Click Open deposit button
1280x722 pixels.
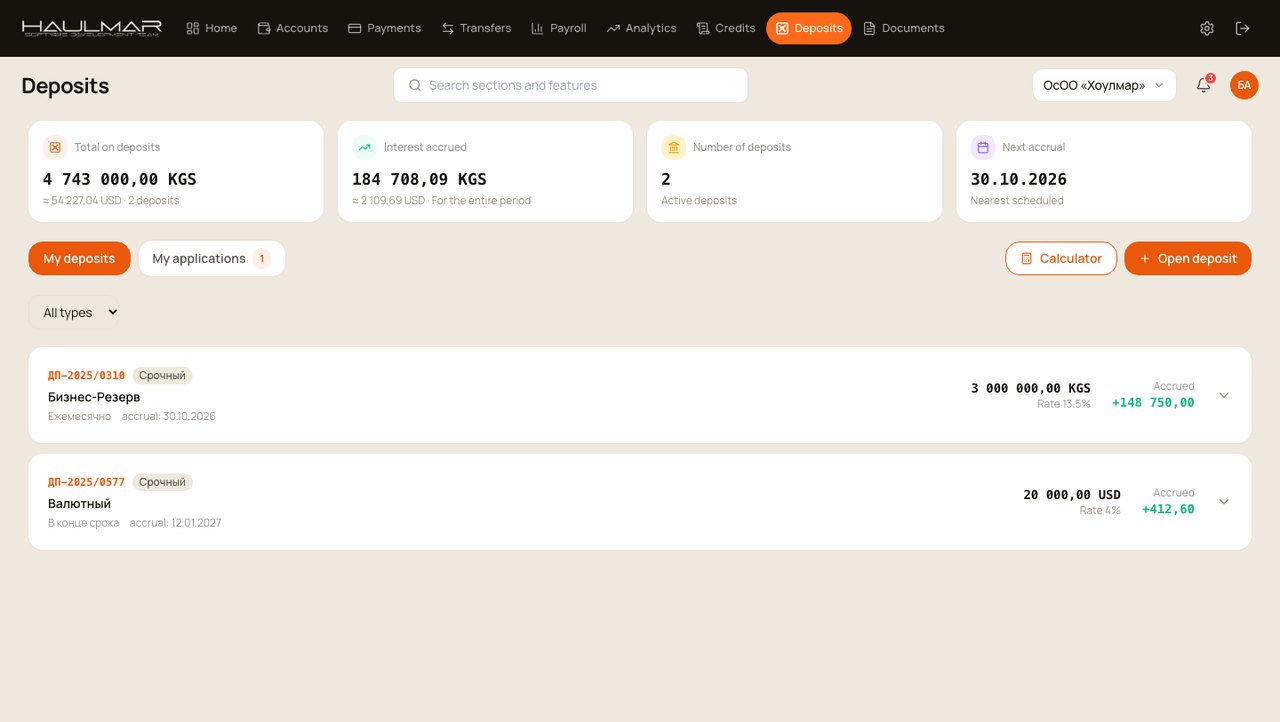click(x=1188, y=258)
